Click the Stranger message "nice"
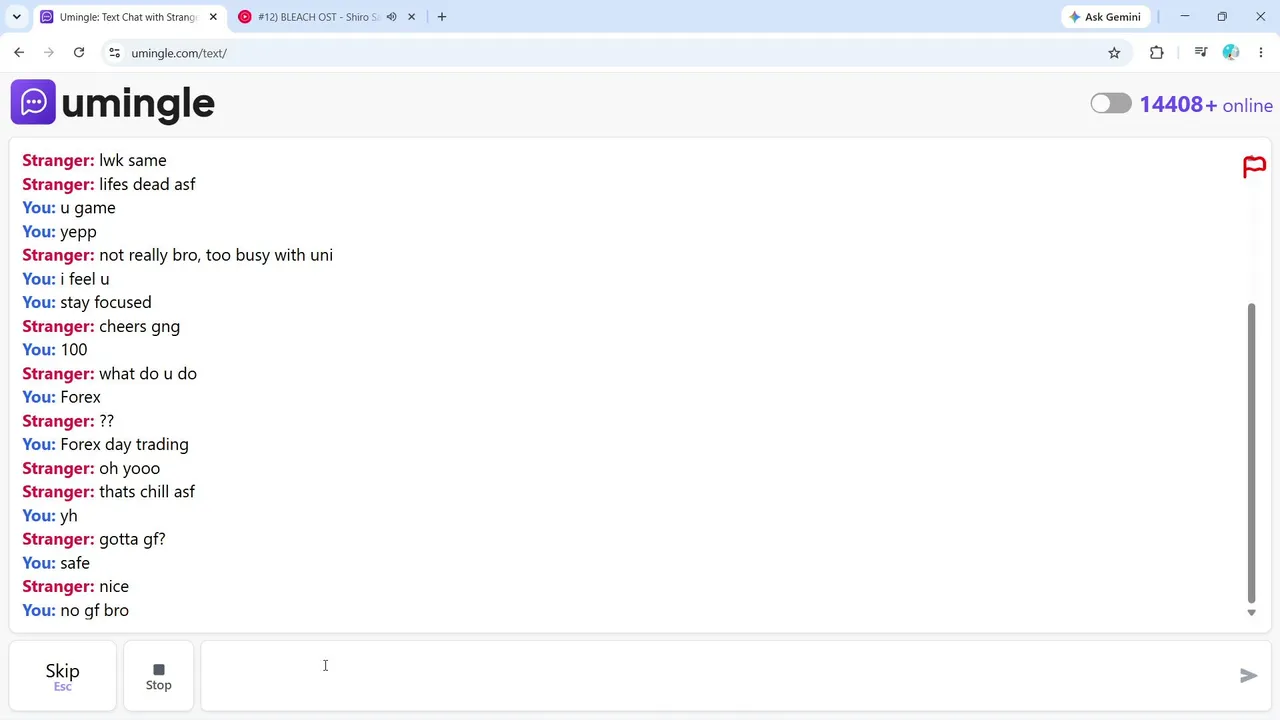The height and width of the screenshot is (720, 1280). coord(114,586)
